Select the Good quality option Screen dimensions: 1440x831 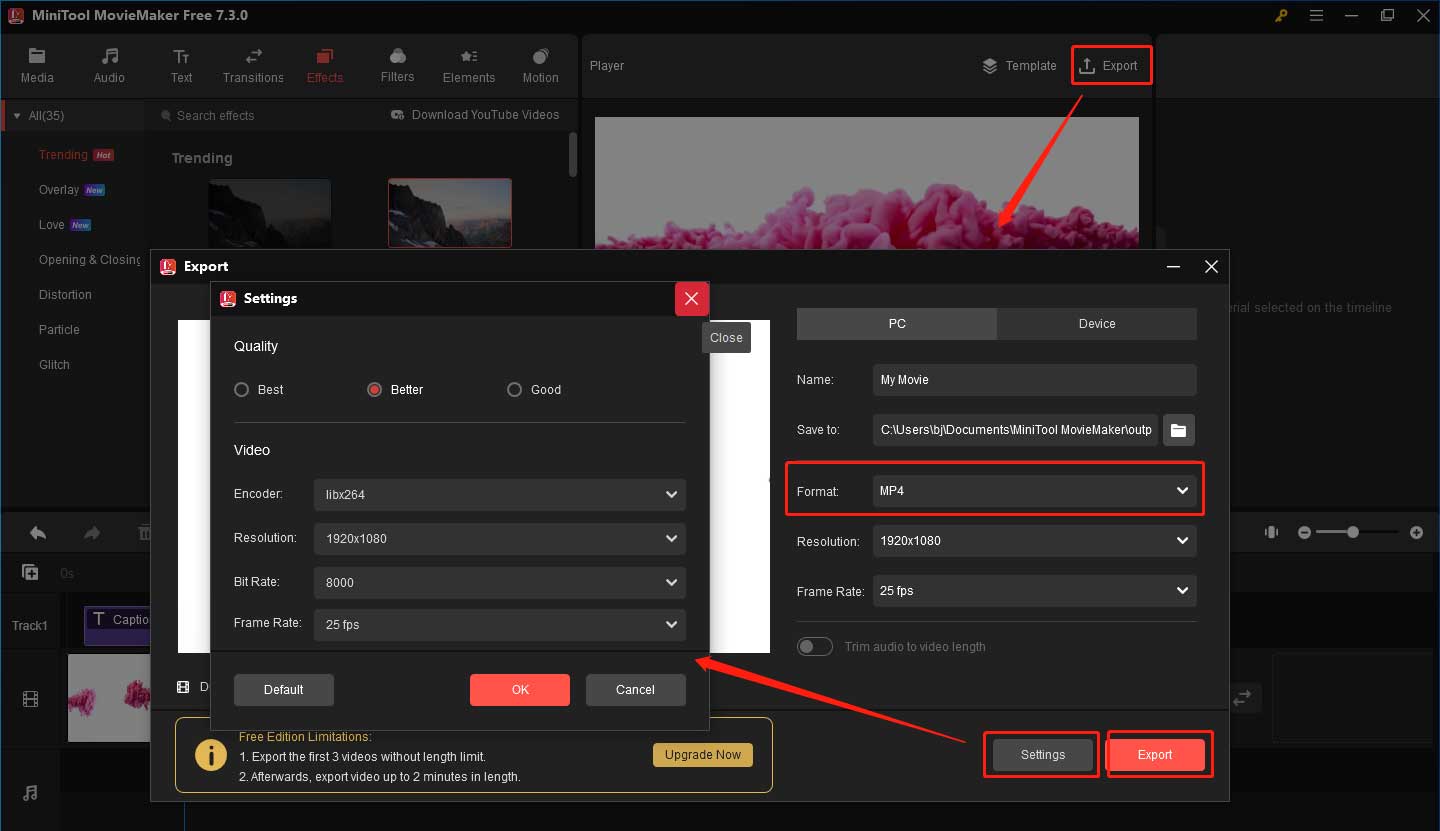(534, 390)
